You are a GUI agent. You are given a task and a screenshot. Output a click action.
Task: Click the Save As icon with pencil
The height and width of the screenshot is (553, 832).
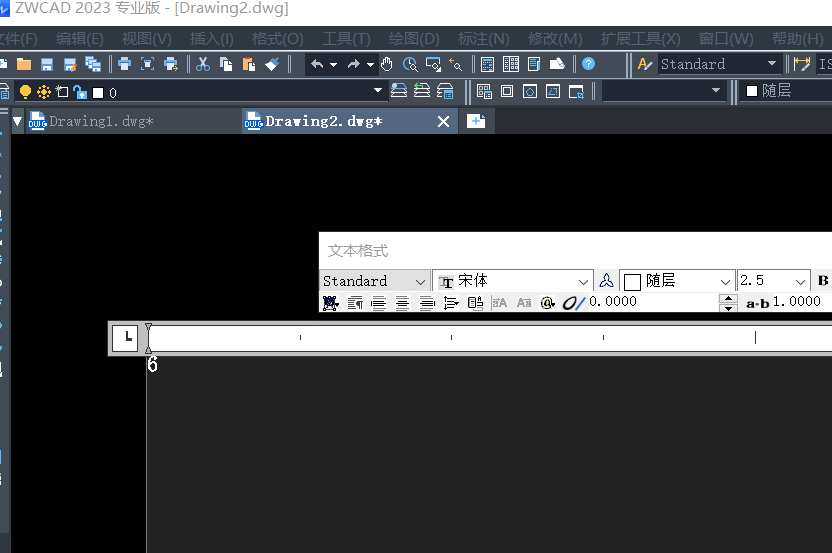click(x=70, y=64)
